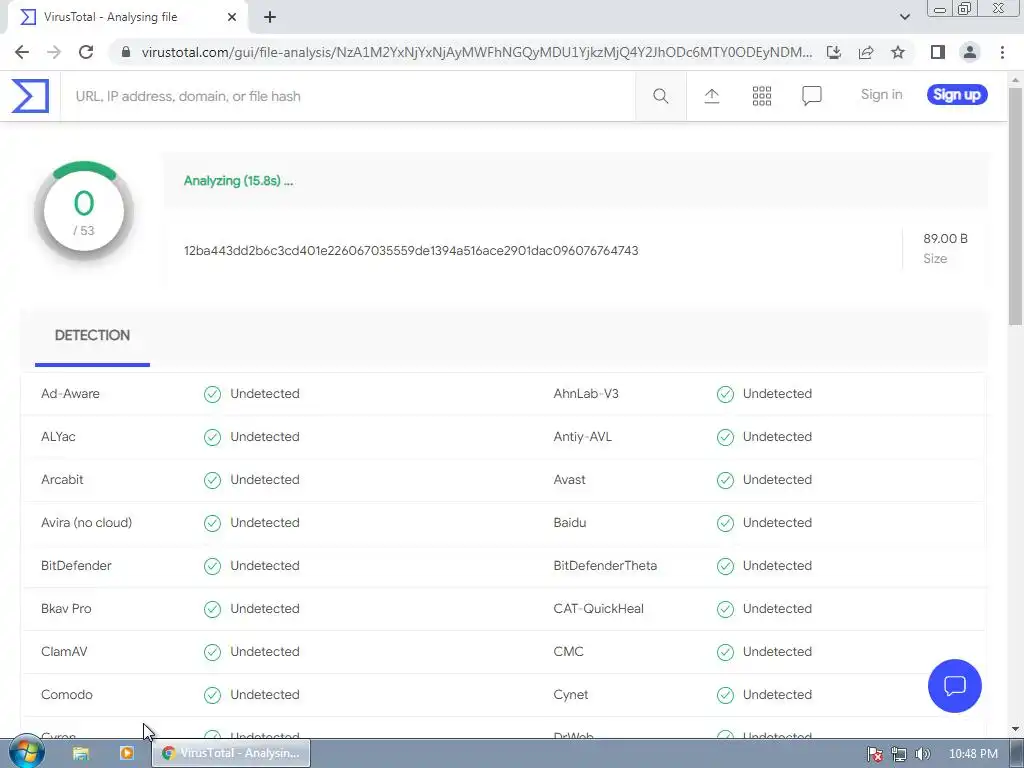Click the 89.00 B size value
This screenshot has width=1024, height=768.
(x=945, y=238)
